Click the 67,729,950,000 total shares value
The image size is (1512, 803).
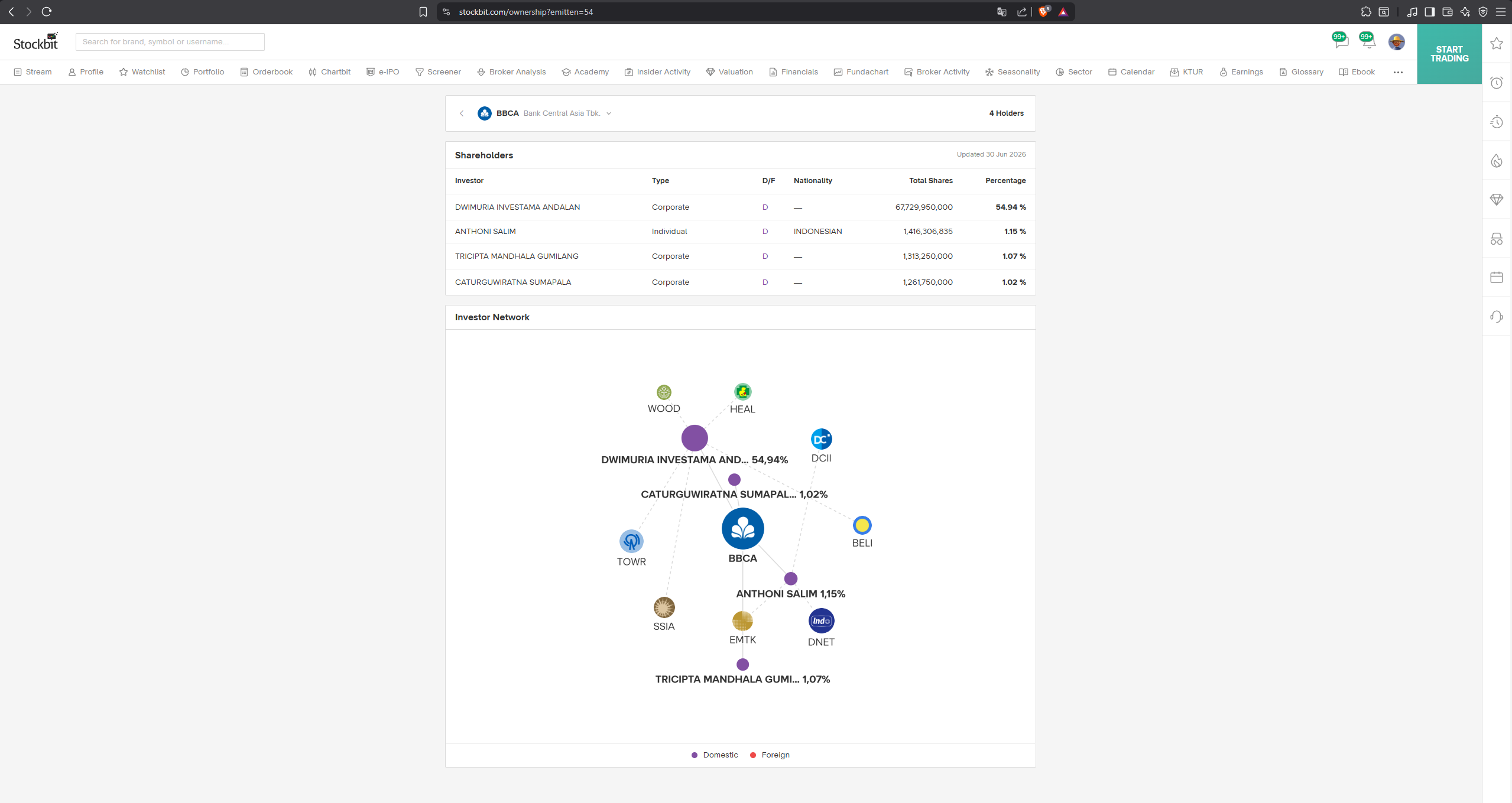[x=924, y=207]
